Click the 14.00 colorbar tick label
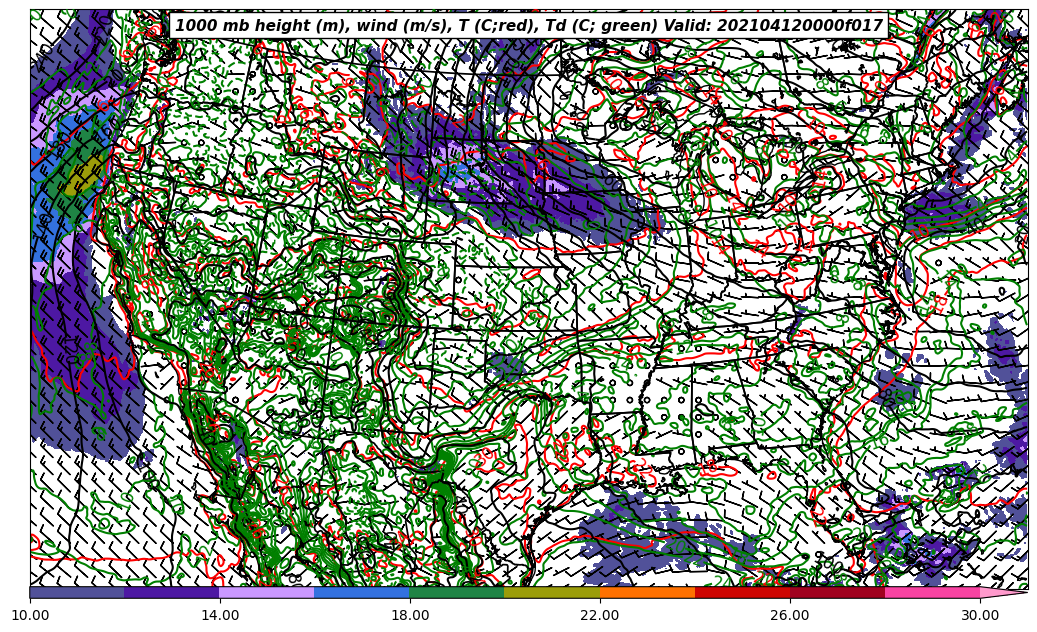Viewport: 1037px width, 632px height. pos(220,615)
